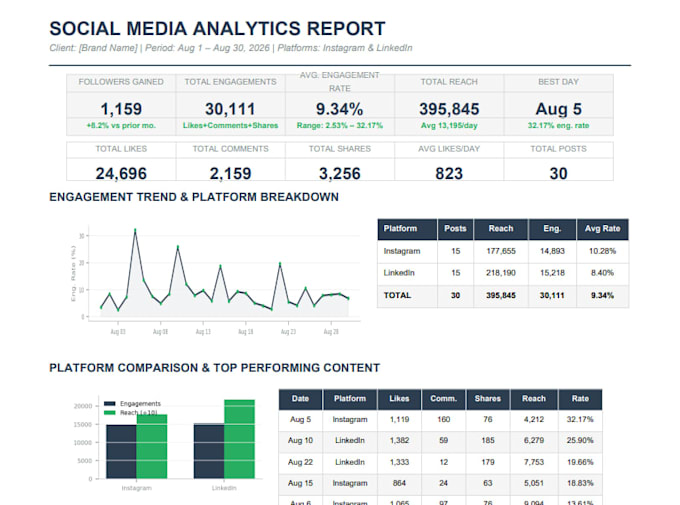Click the 7,753 reach cell for Aug 22

[x=534, y=462]
